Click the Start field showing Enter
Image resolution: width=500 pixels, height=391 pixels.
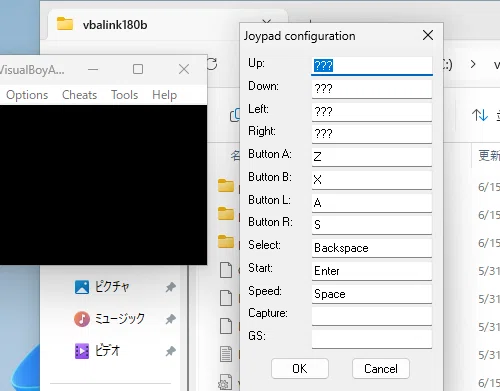[x=372, y=271]
